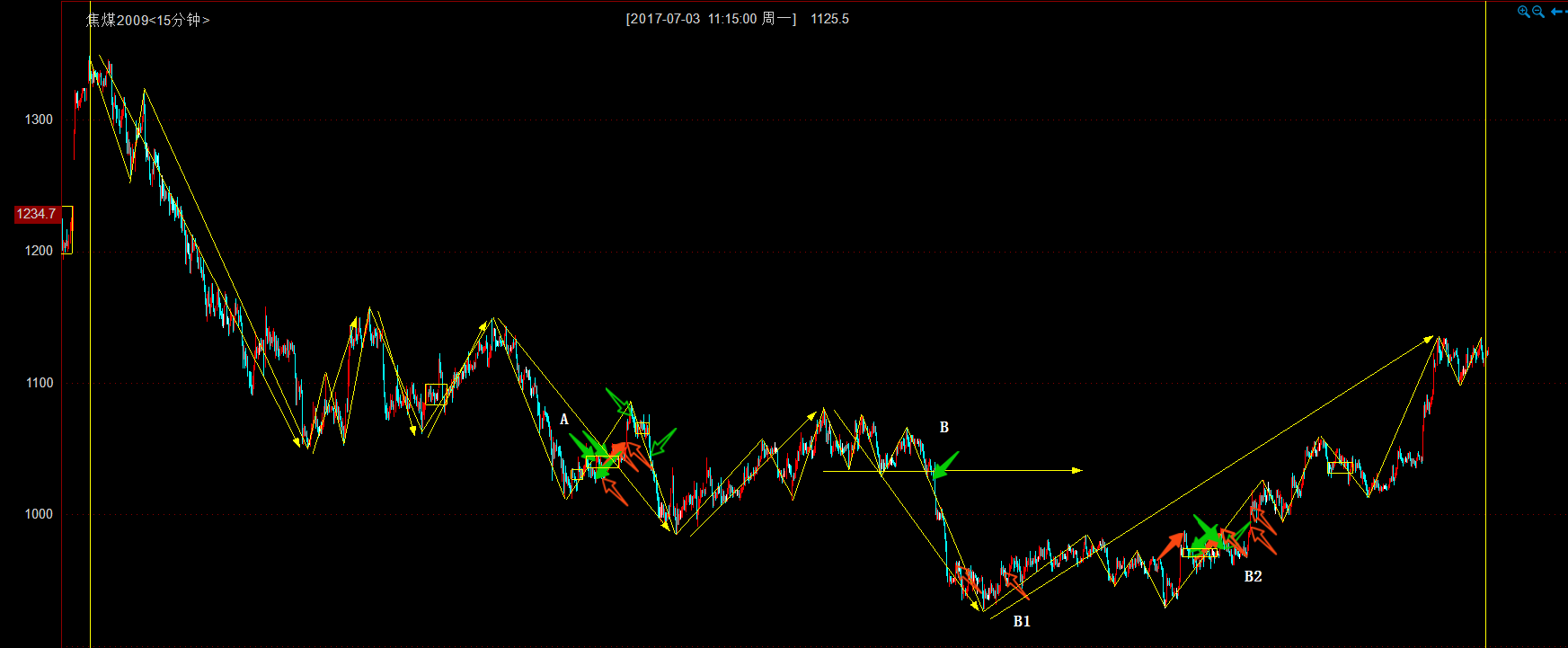This screenshot has width=1568, height=648.
Task: Select the green arrow beside label B
Action: (944, 466)
